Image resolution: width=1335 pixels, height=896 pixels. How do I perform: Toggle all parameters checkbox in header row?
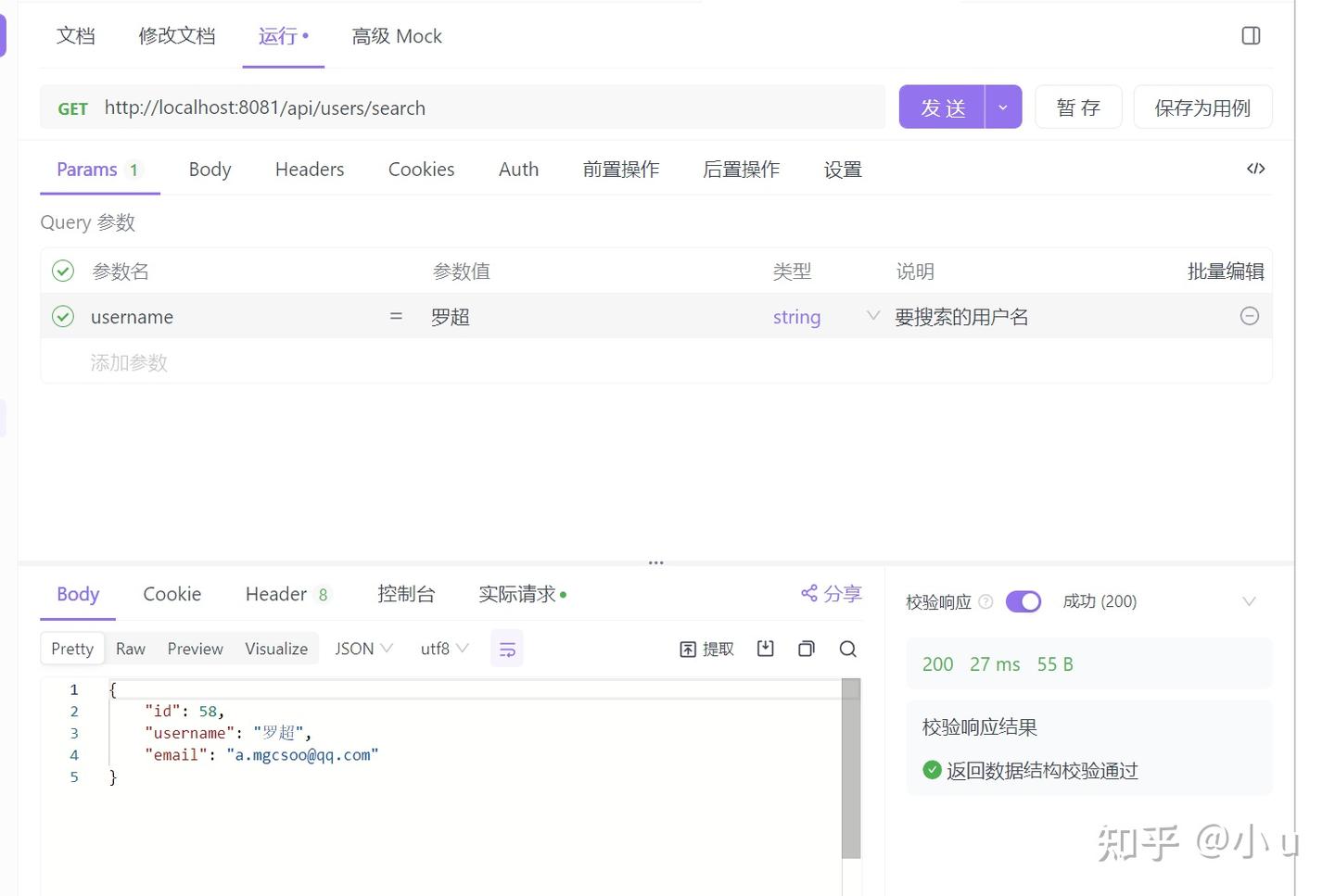click(x=63, y=271)
